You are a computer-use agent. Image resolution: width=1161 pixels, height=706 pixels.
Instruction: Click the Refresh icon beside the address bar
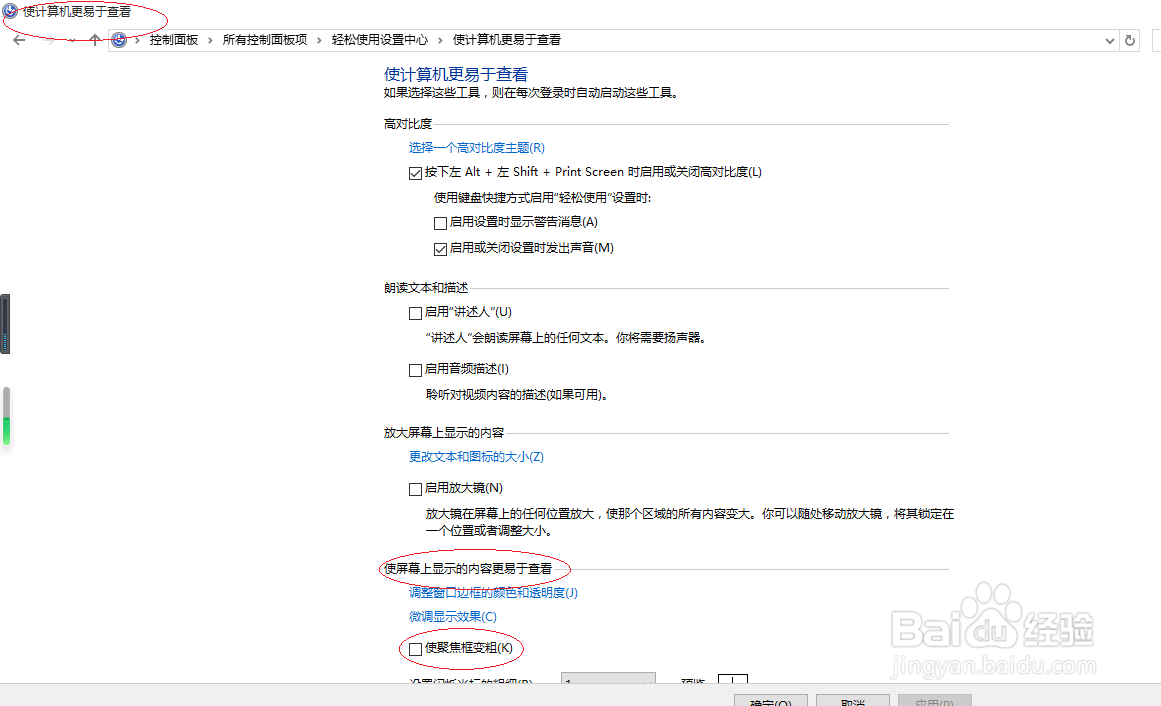1130,40
